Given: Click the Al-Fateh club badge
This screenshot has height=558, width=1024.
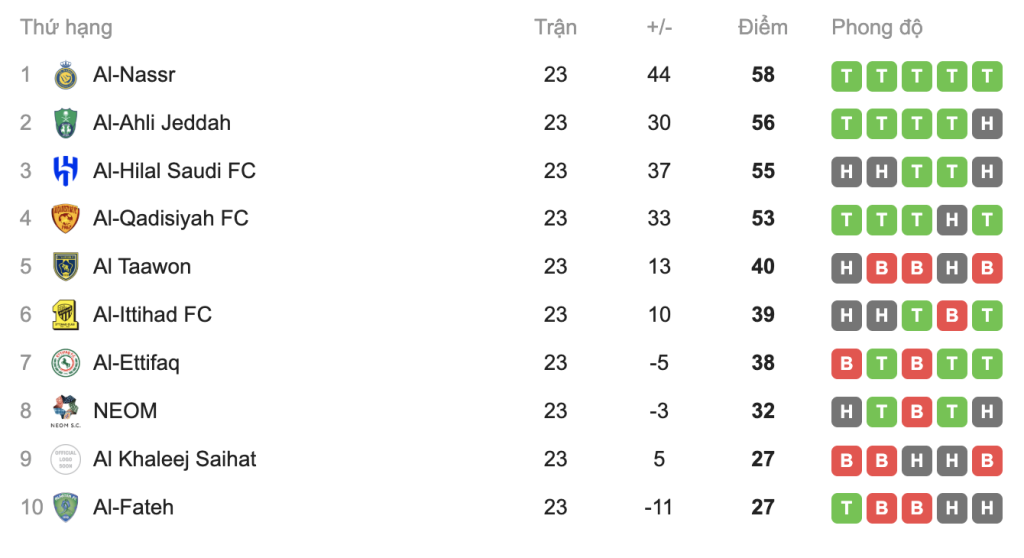Looking at the screenshot, I should [x=65, y=507].
